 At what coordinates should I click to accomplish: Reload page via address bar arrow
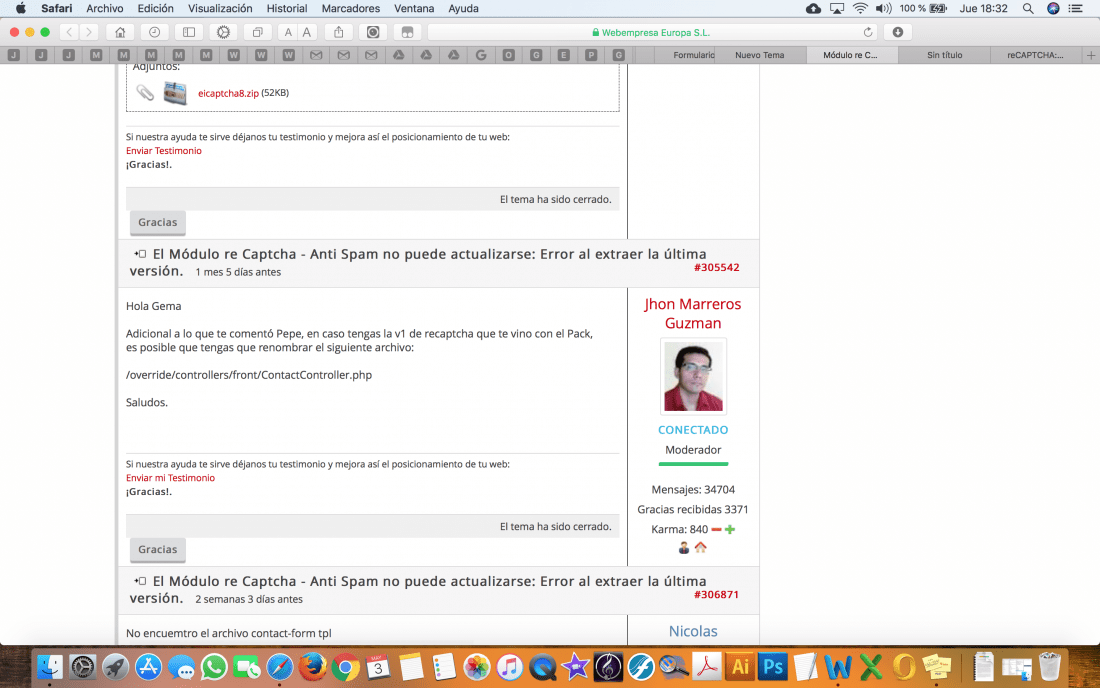pos(868,32)
